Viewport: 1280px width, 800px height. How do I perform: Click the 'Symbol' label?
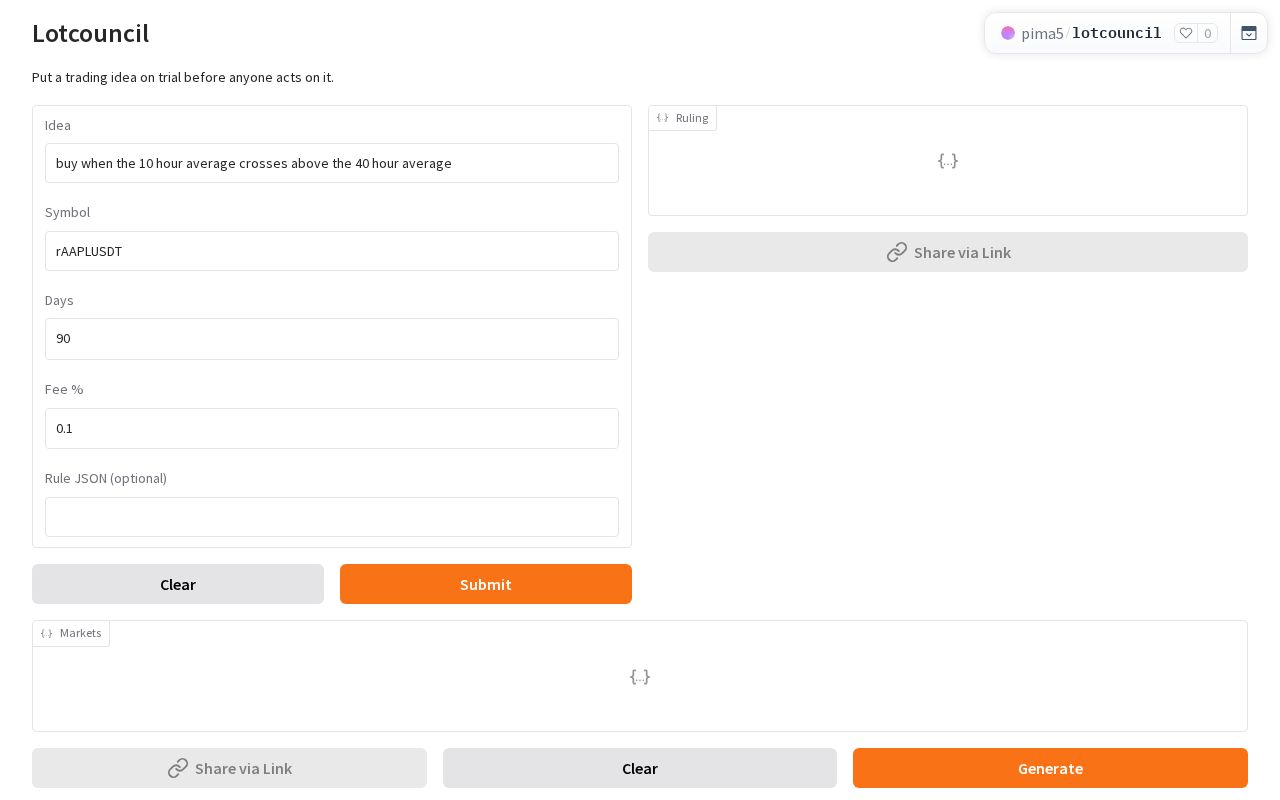pyautogui.click(x=67, y=212)
